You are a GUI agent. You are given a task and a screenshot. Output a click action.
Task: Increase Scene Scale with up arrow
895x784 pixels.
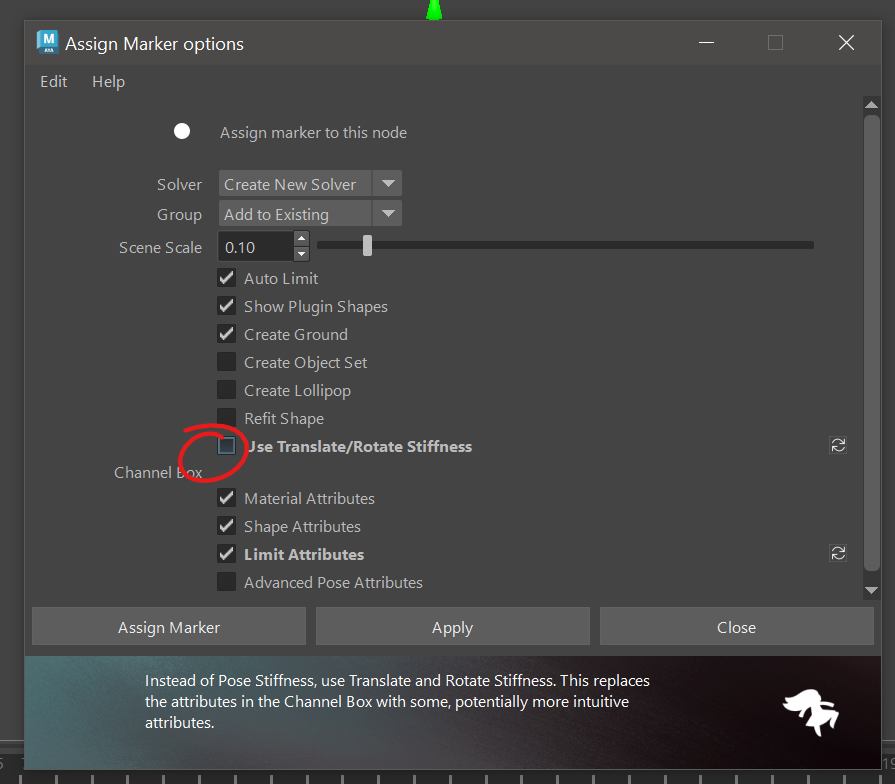(301, 239)
